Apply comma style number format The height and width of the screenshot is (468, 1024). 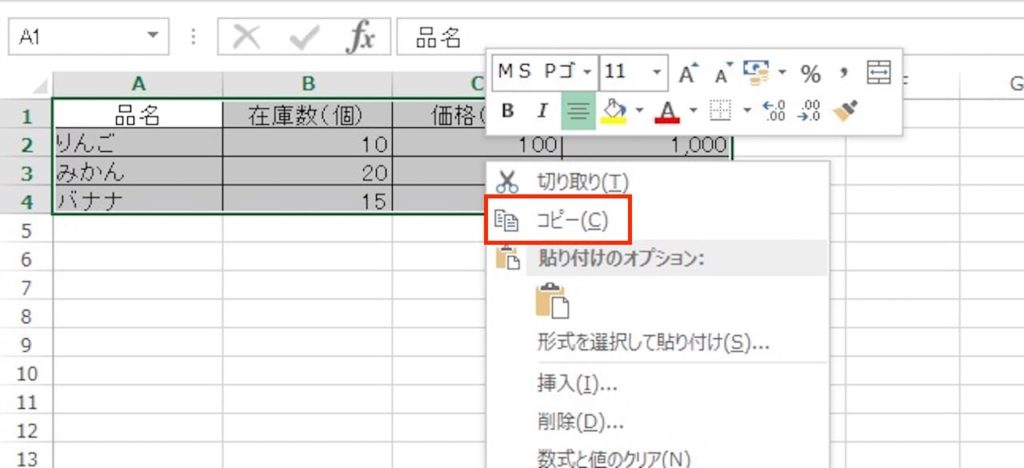(843, 73)
